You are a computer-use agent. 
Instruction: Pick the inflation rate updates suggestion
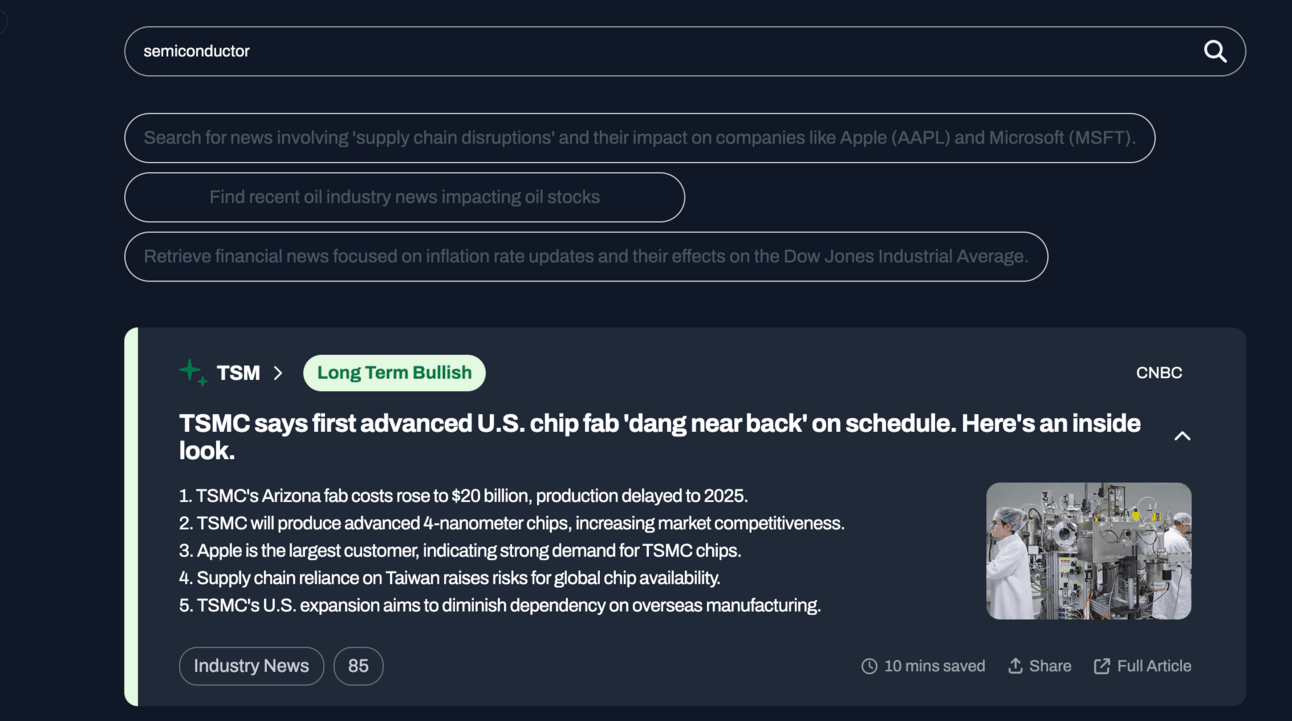click(x=586, y=257)
